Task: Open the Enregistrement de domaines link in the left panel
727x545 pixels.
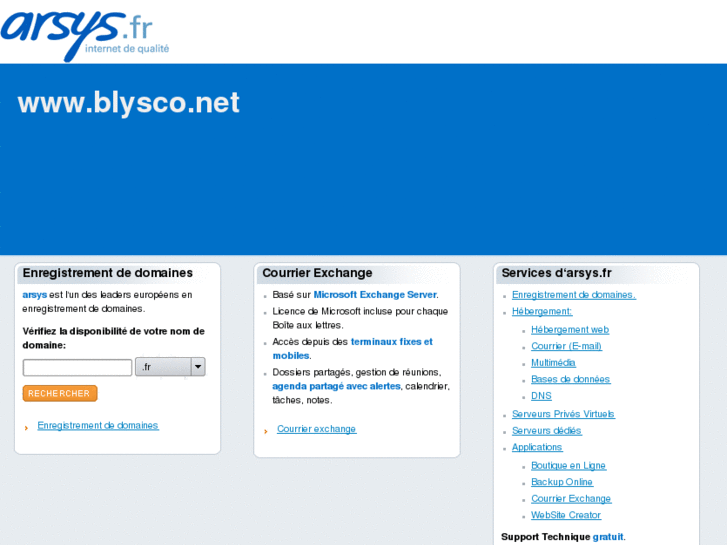Action: pyautogui.click(x=98, y=425)
